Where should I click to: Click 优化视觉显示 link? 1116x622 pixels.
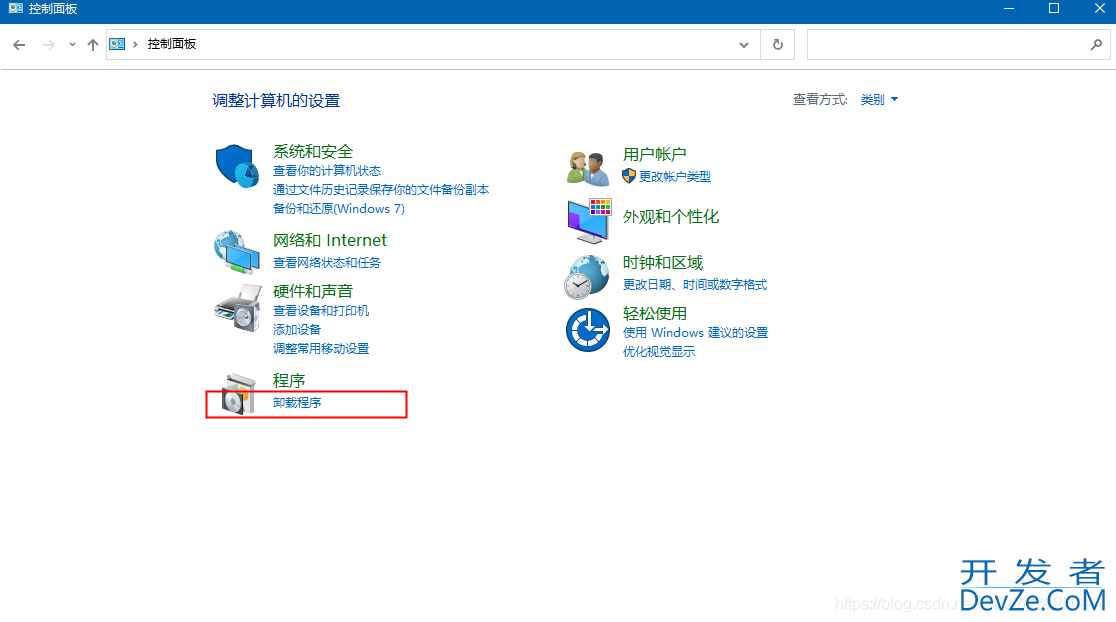pos(659,352)
